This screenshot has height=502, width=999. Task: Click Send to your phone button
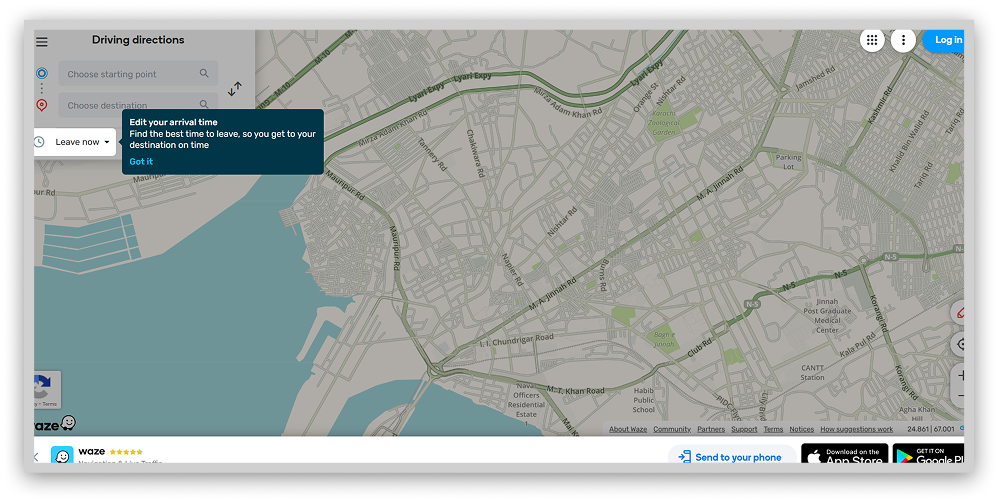click(731, 457)
